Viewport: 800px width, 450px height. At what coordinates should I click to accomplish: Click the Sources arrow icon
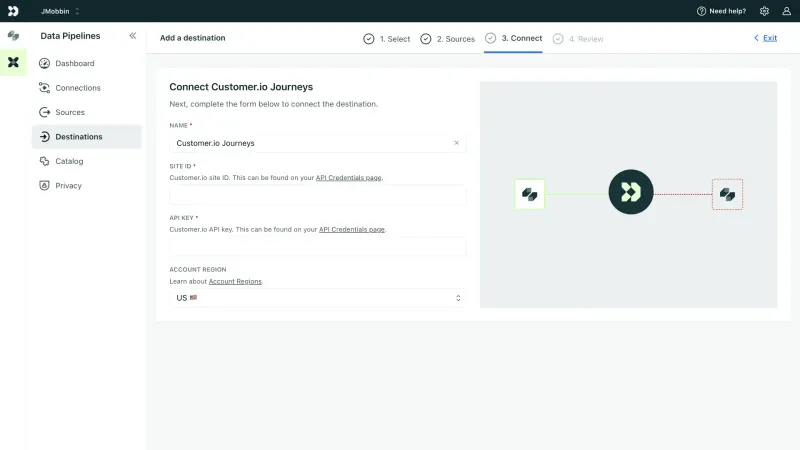(x=44, y=112)
